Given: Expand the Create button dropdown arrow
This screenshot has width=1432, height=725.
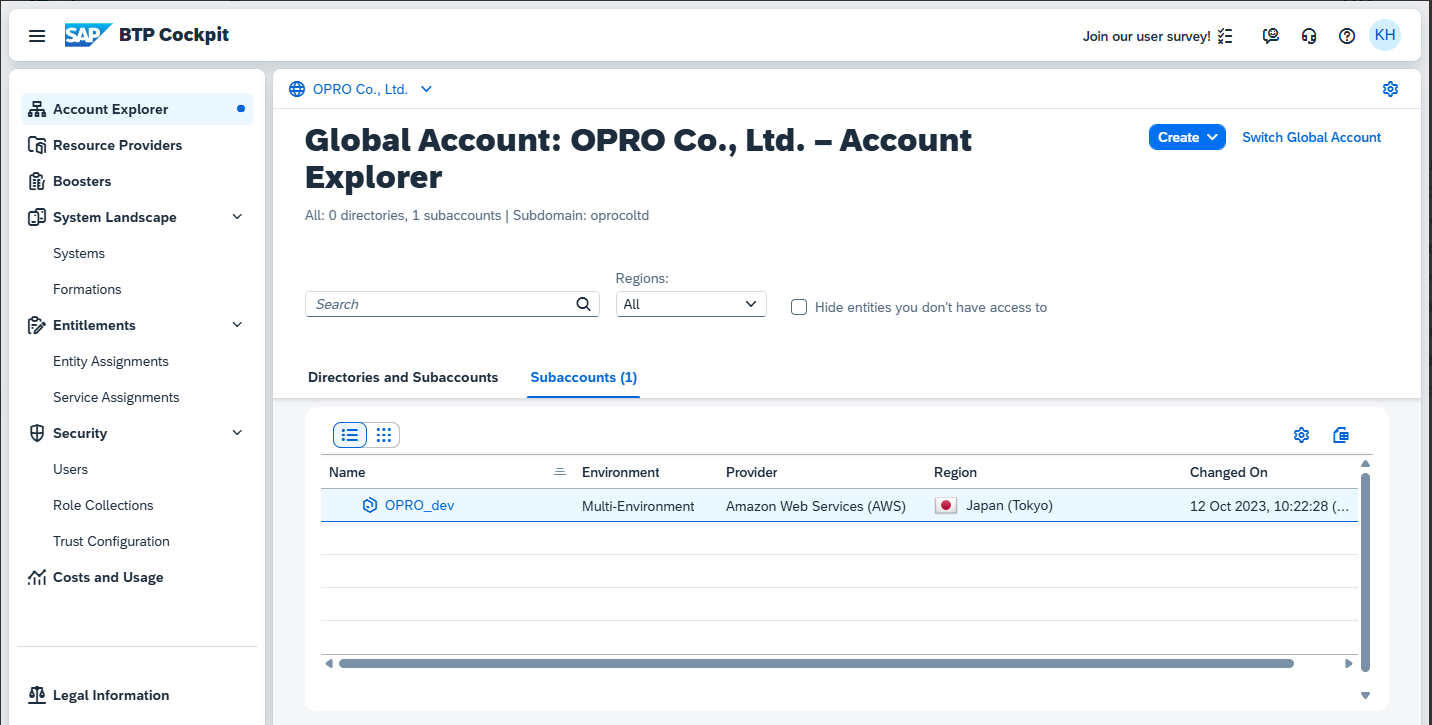Looking at the screenshot, I should point(1213,137).
